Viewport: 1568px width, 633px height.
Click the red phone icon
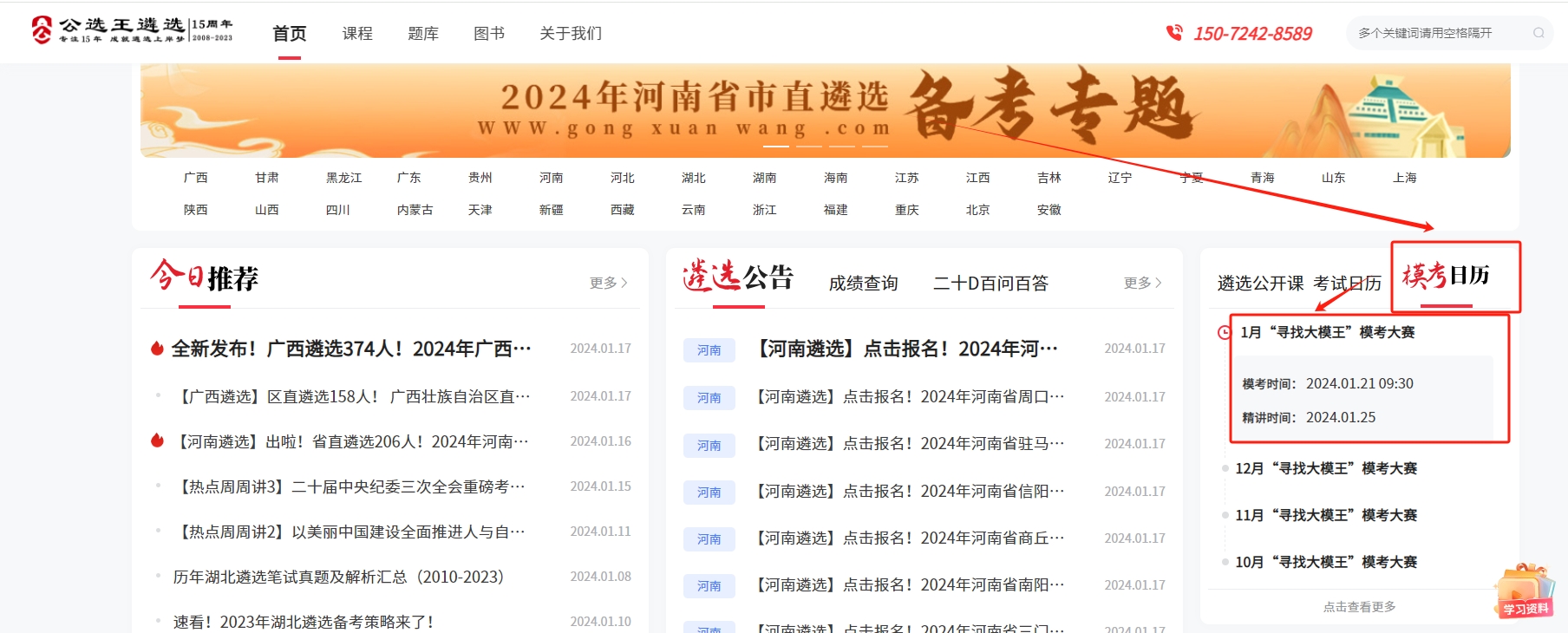tap(1174, 33)
